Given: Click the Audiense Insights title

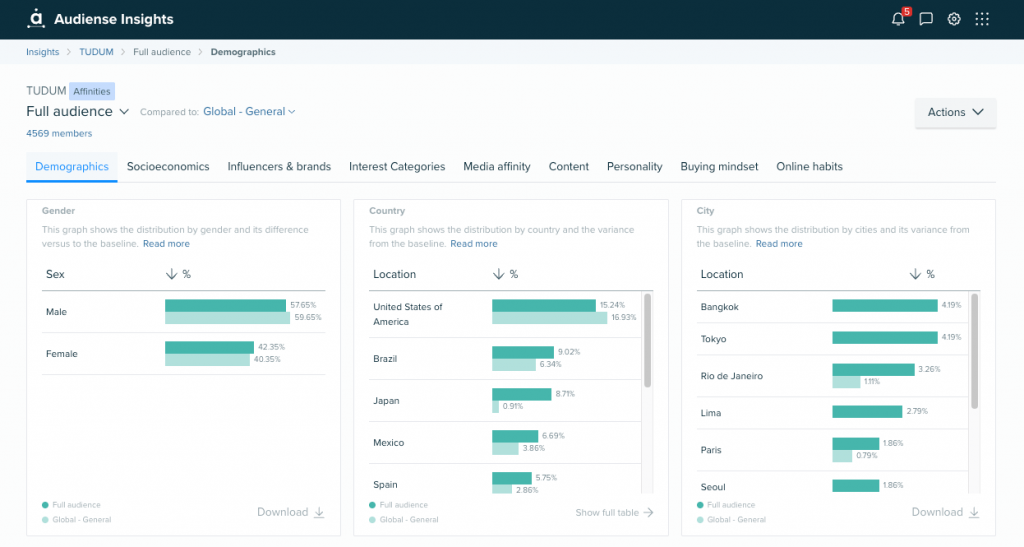Looking at the screenshot, I should pyautogui.click(x=114, y=20).
